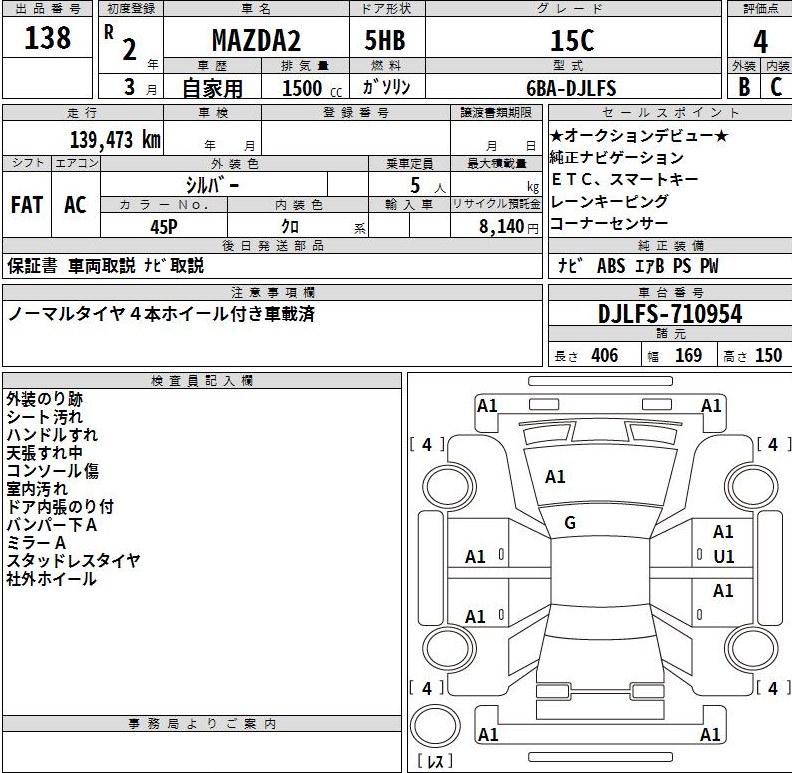Click the 車両取説 item

(102, 266)
